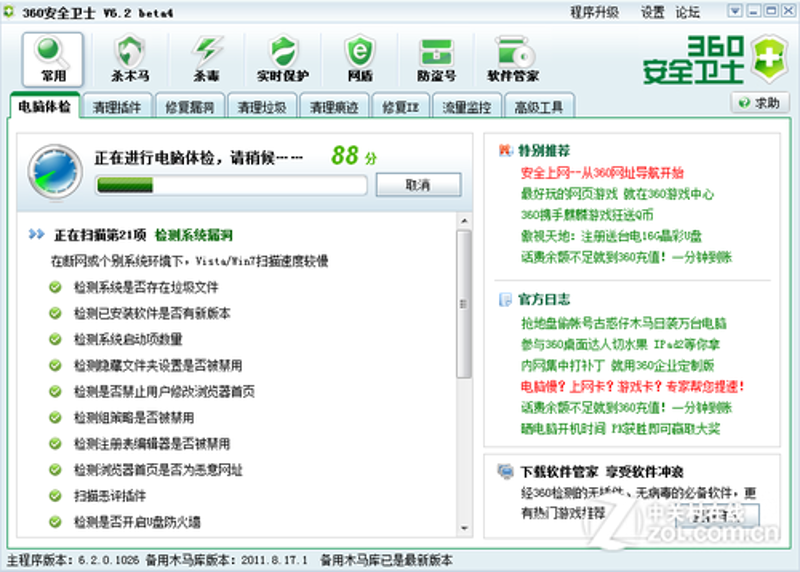The height and width of the screenshot is (572, 800).
Task: Switch to the 电脑体检 tab
Action: click(44, 106)
